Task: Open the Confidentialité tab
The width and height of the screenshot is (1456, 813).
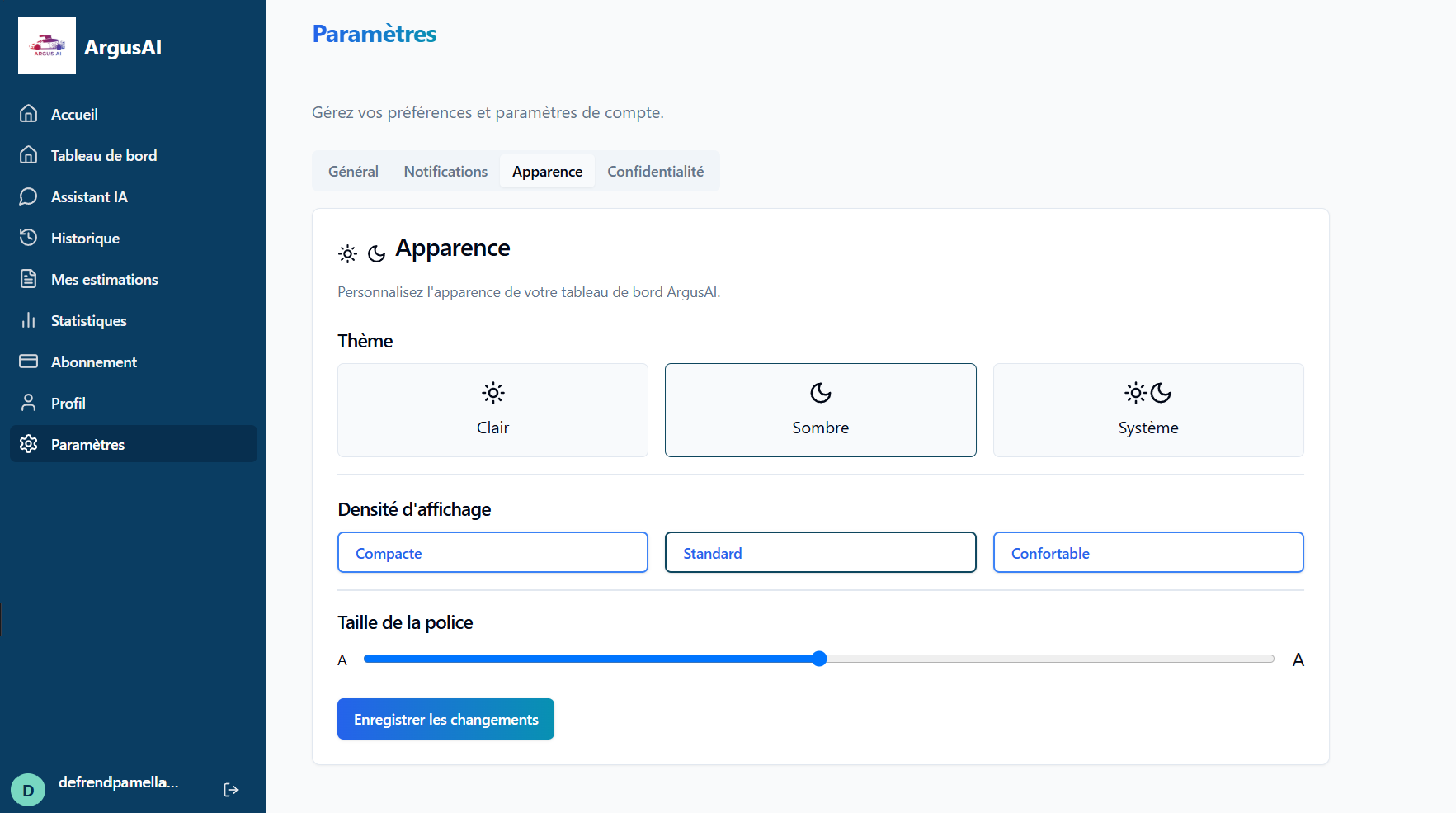Action: 655,171
